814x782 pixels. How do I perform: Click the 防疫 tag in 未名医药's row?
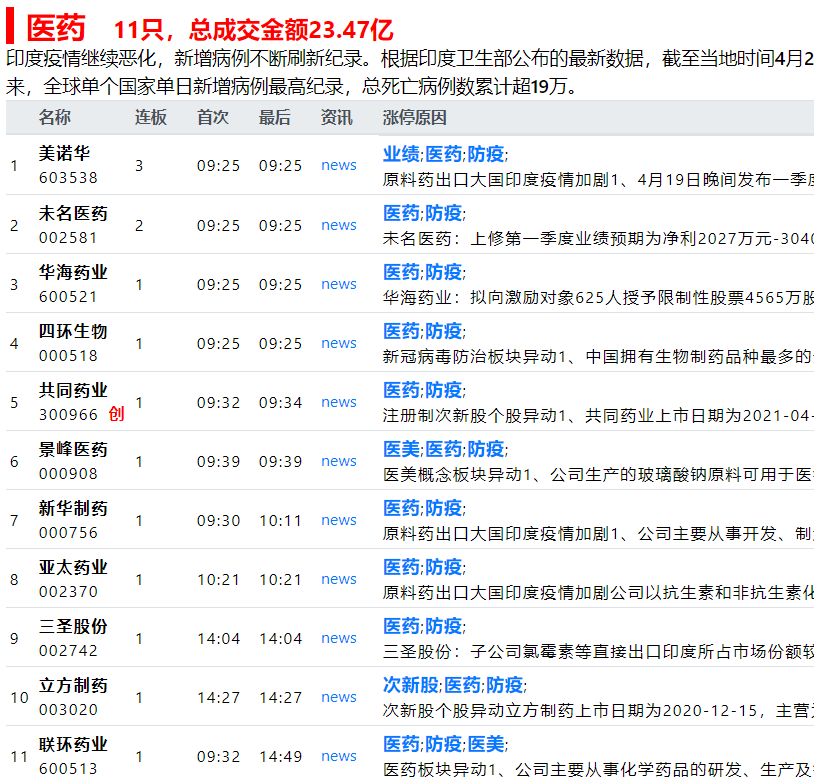click(x=443, y=213)
